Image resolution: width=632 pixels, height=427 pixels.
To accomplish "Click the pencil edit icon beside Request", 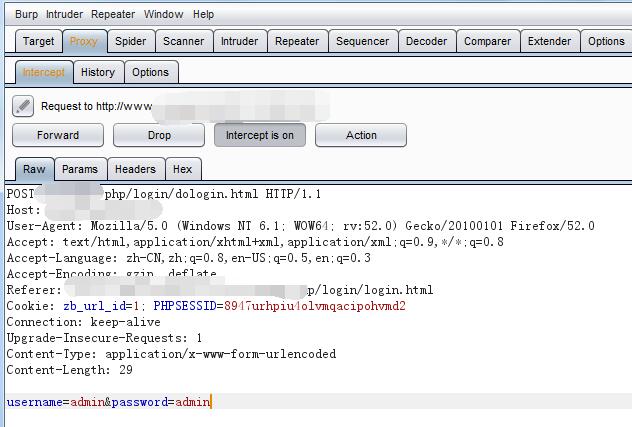I will click(x=24, y=106).
